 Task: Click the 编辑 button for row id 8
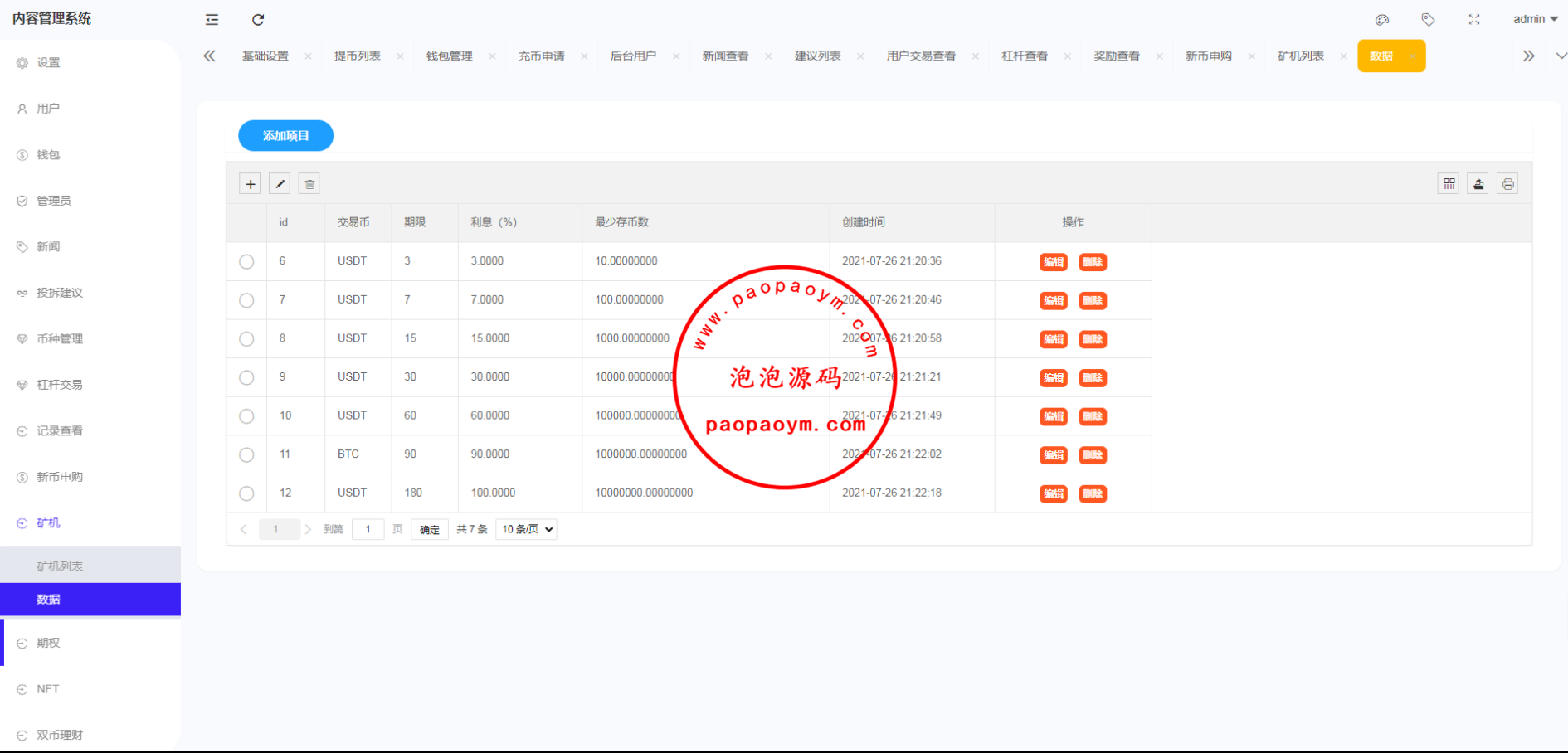point(1053,339)
